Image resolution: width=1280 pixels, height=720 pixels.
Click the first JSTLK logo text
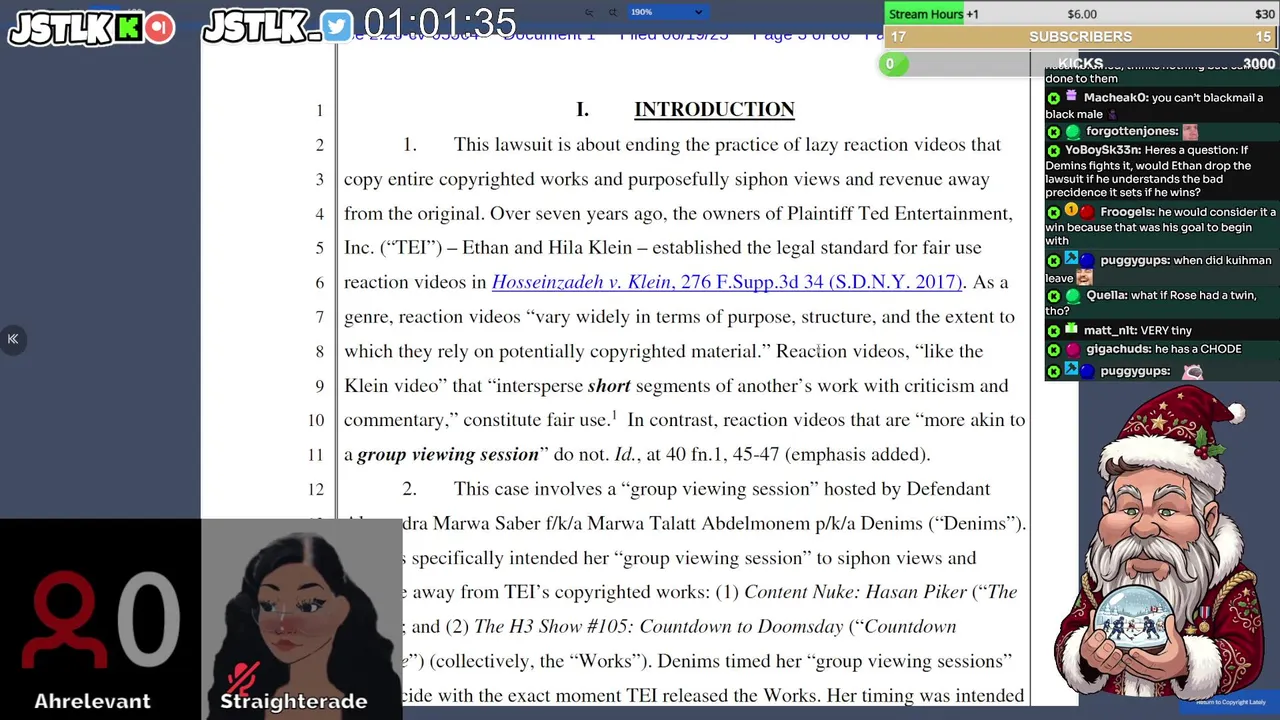coord(60,28)
